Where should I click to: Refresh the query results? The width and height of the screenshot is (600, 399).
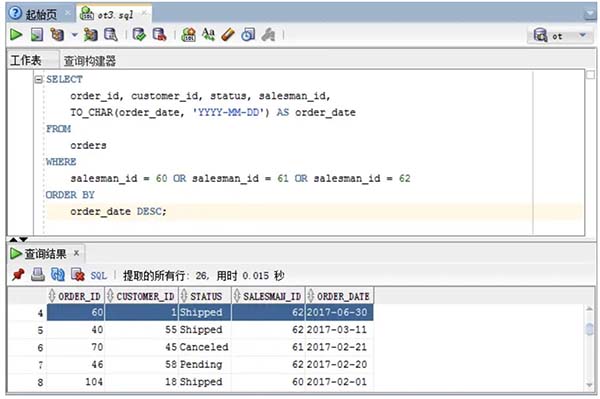pos(58,275)
